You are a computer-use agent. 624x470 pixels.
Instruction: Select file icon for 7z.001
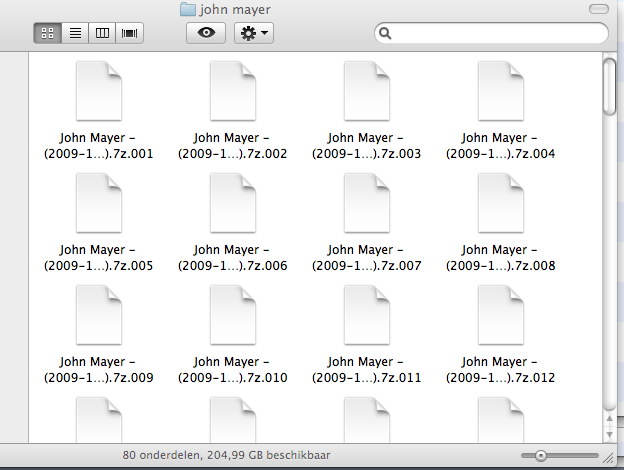pos(99,91)
